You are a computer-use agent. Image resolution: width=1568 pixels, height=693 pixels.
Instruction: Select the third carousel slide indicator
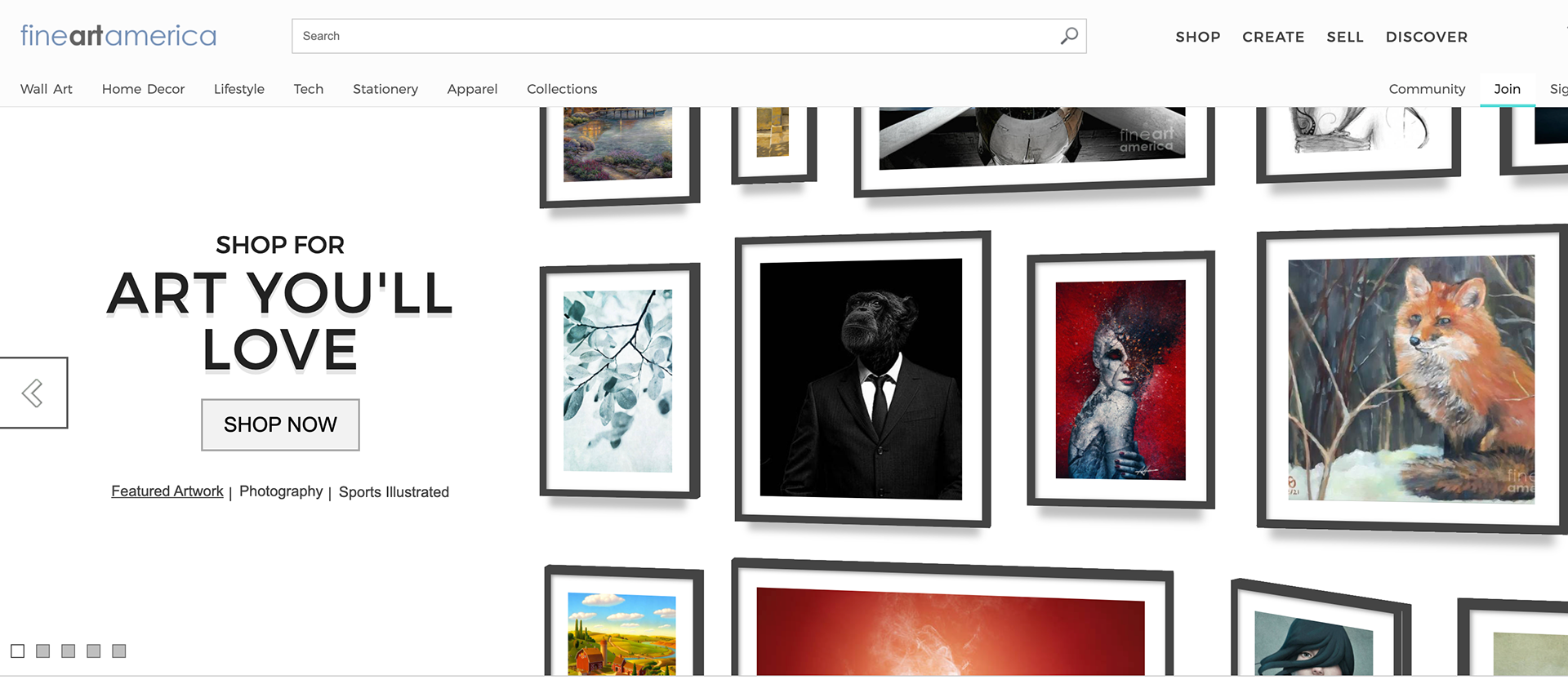pos(69,651)
